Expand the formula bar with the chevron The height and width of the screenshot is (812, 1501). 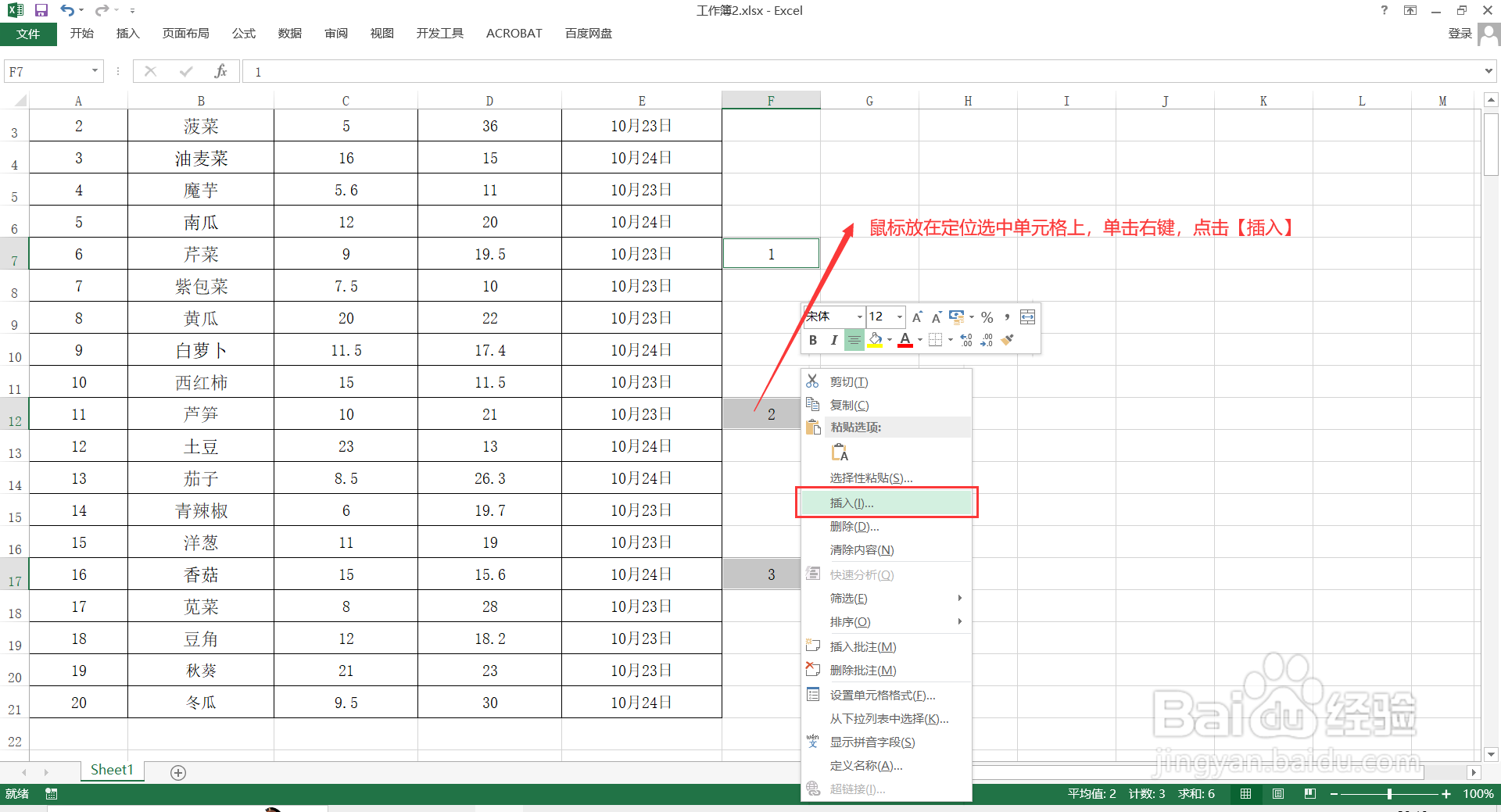[1488, 71]
